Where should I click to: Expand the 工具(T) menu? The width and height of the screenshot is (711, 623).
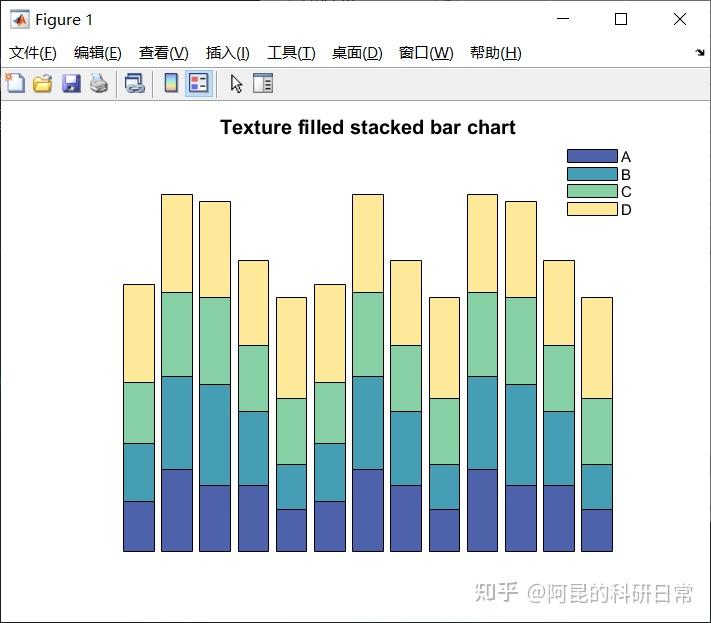click(x=291, y=53)
